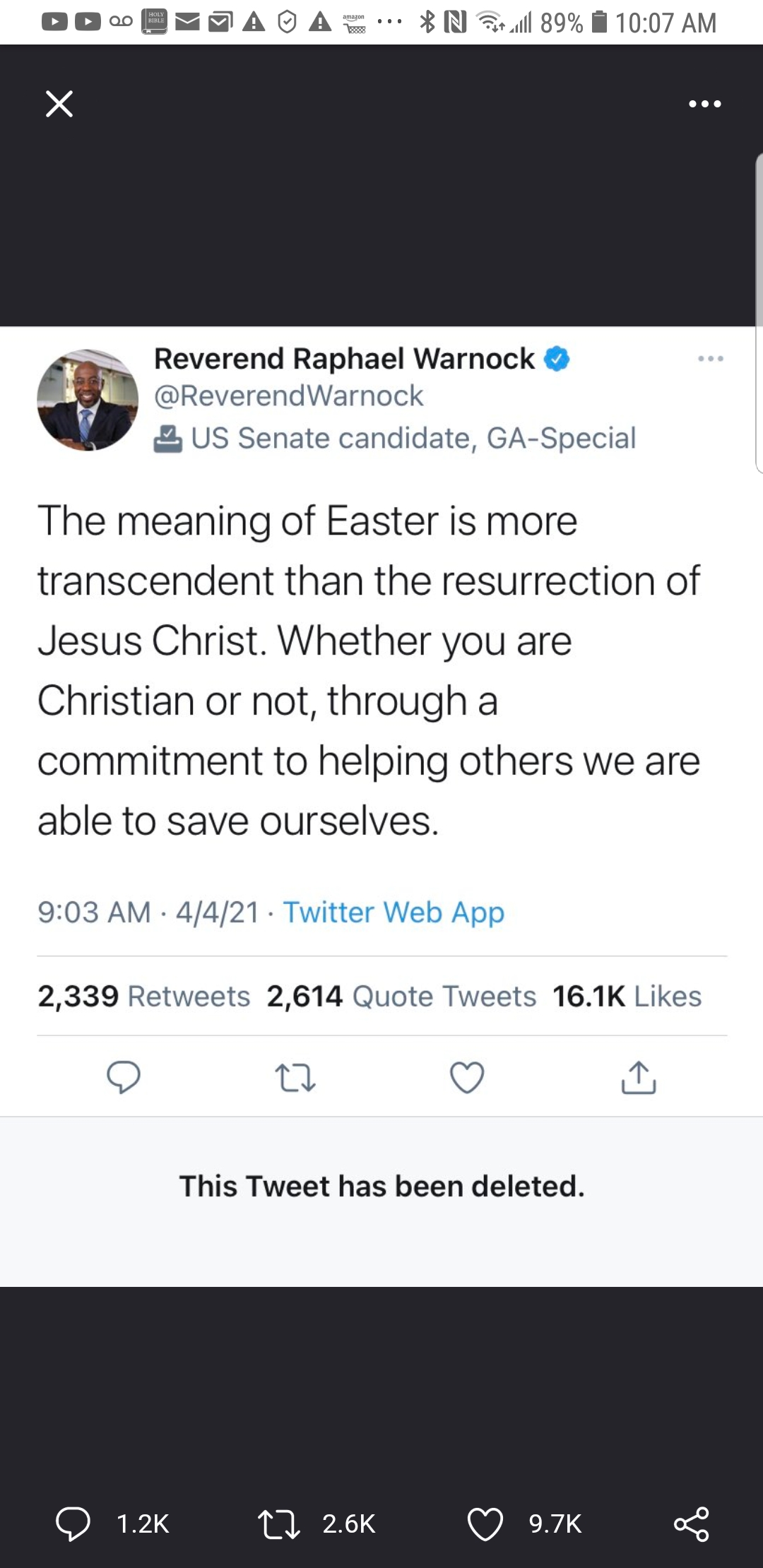Tap the blue verified badge
The width and height of the screenshot is (763, 1568).
click(557, 359)
